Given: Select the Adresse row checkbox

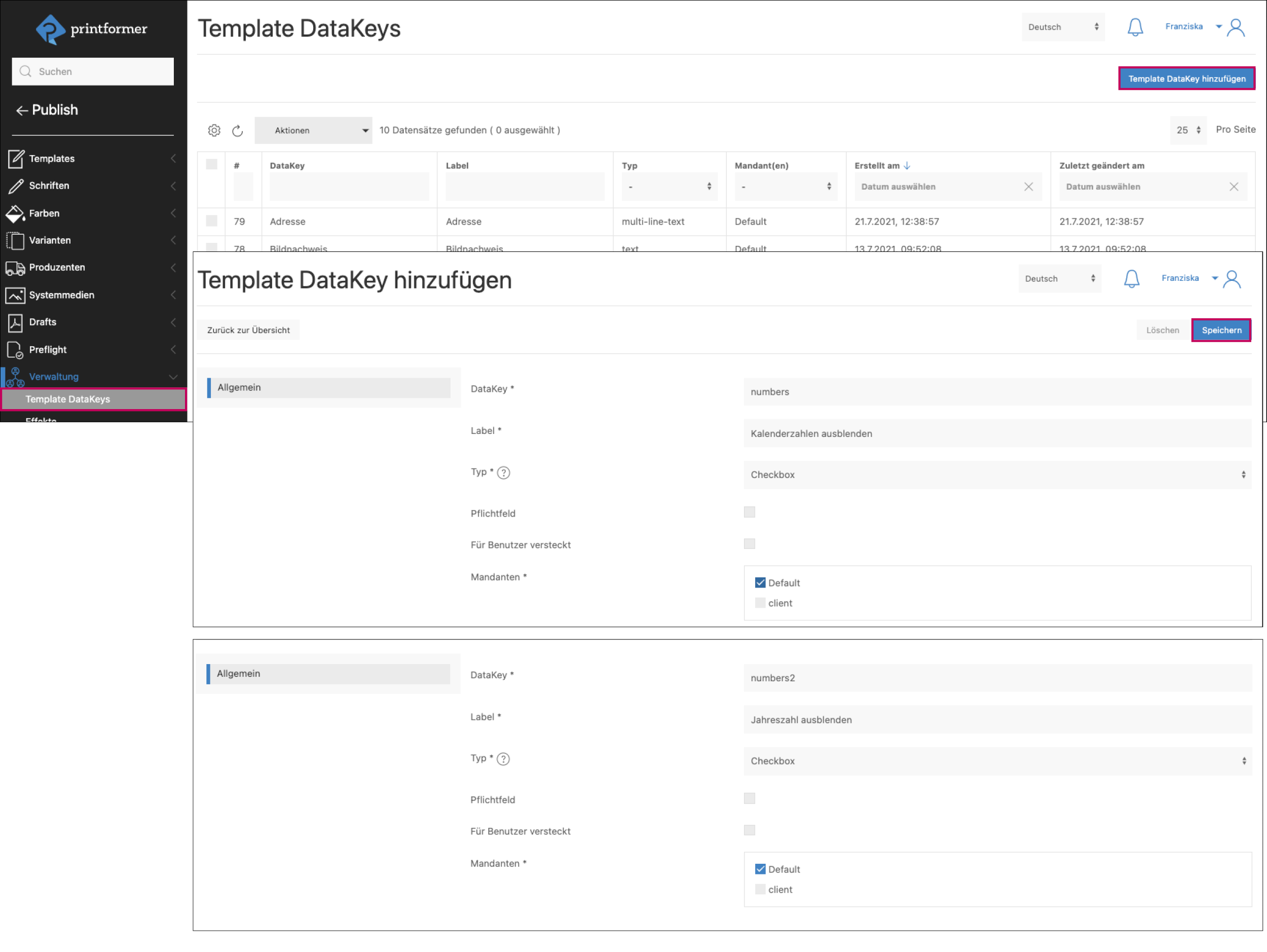Looking at the screenshot, I should click(x=211, y=221).
